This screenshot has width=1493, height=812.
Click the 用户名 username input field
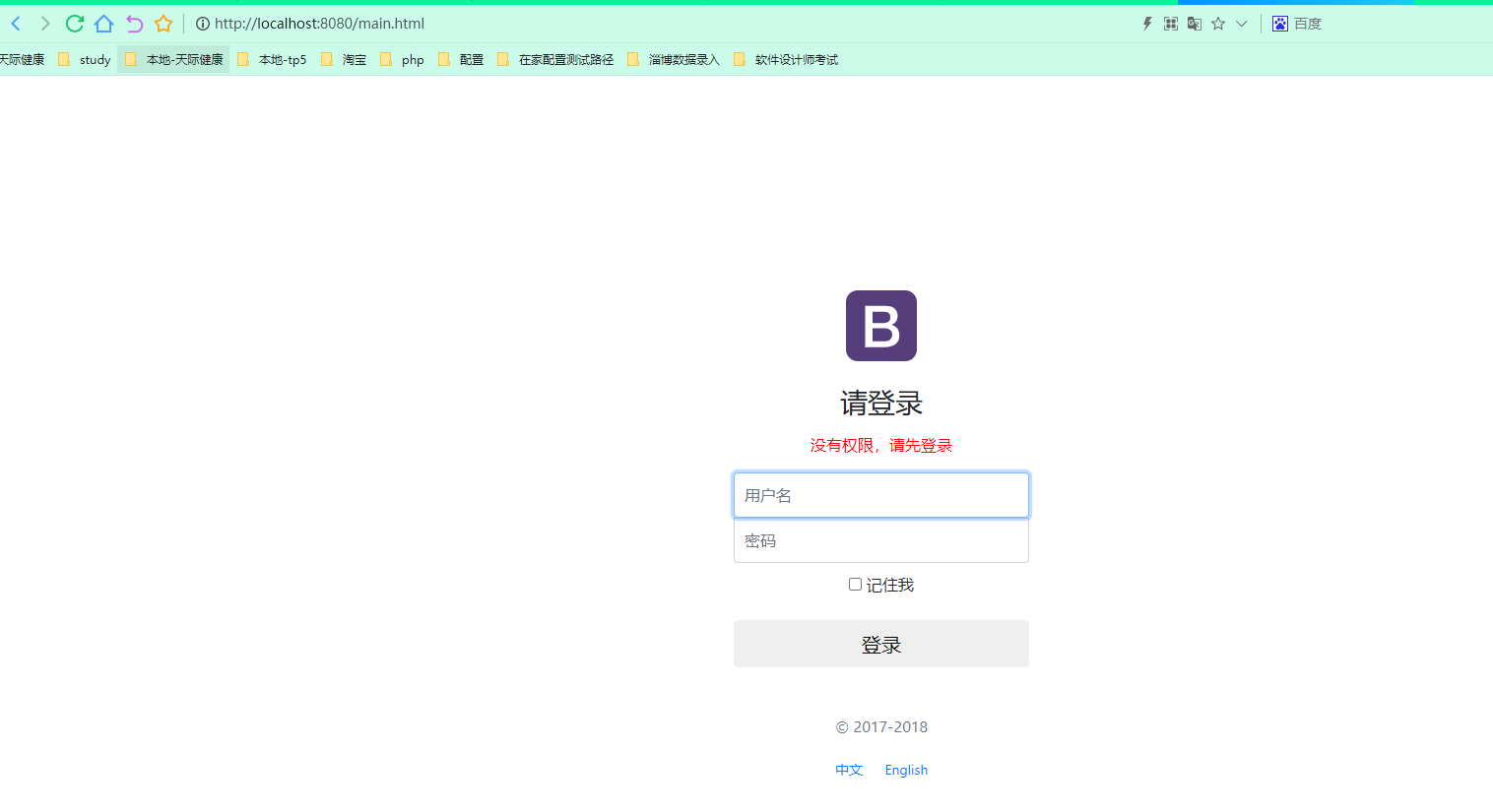click(880, 494)
